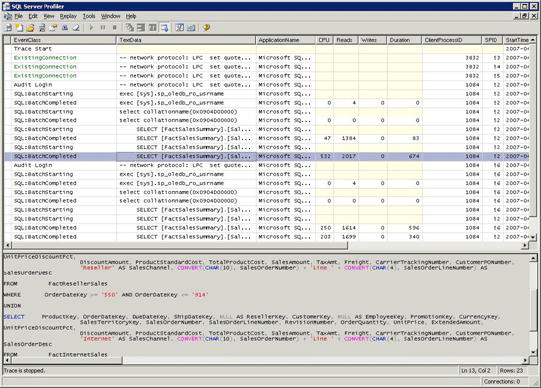Click the Duration value 596

[x=414, y=228]
